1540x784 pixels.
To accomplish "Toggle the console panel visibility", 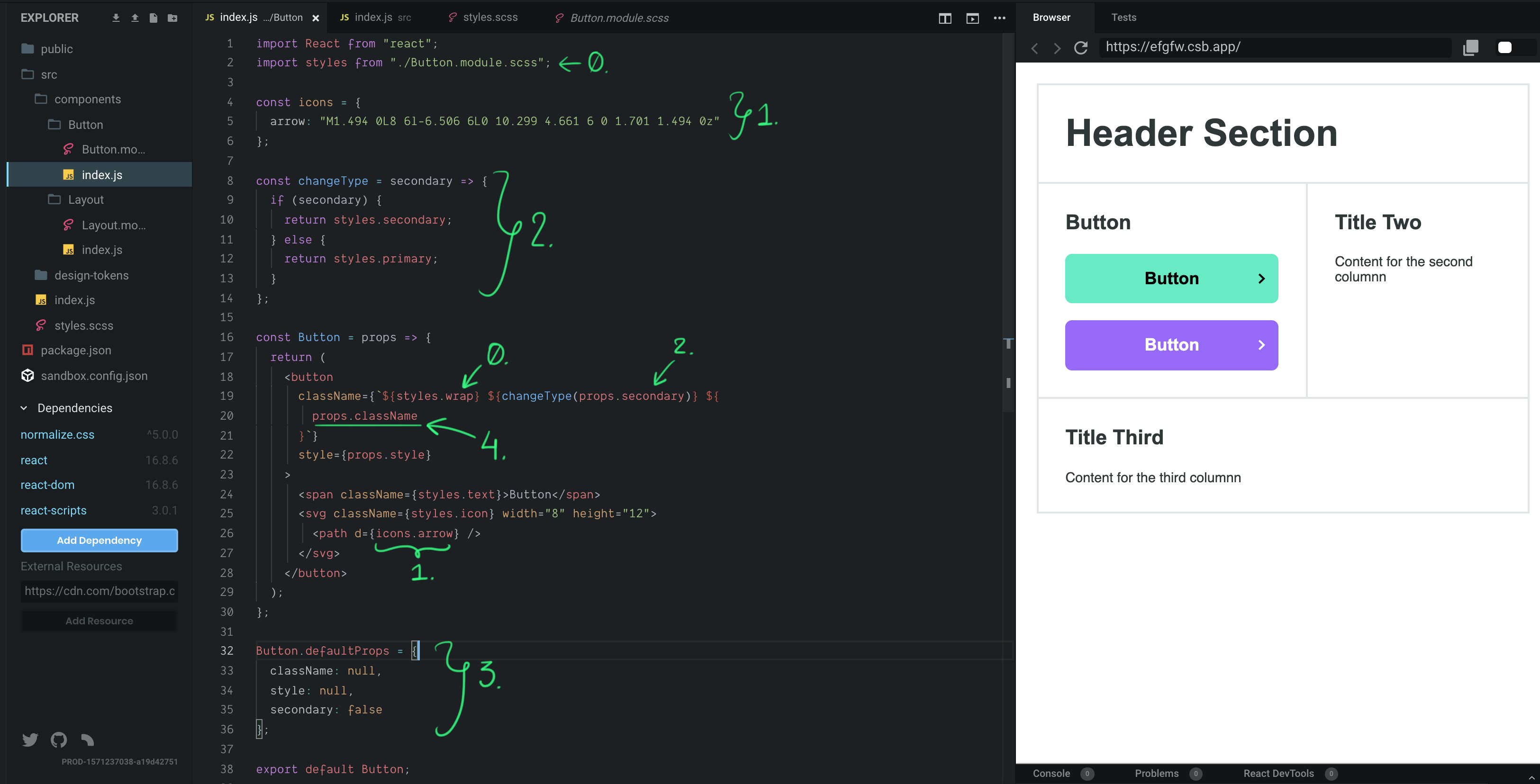I will (1055, 772).
